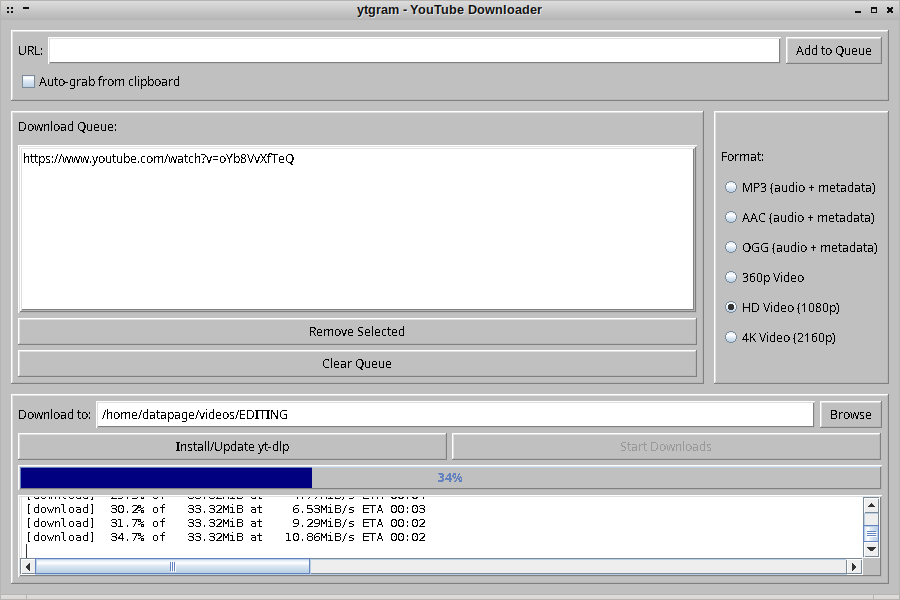The height and width of the screenshot is (600, 900).
Task: Click Install/Update yt-dlp button
Action: 232,447
